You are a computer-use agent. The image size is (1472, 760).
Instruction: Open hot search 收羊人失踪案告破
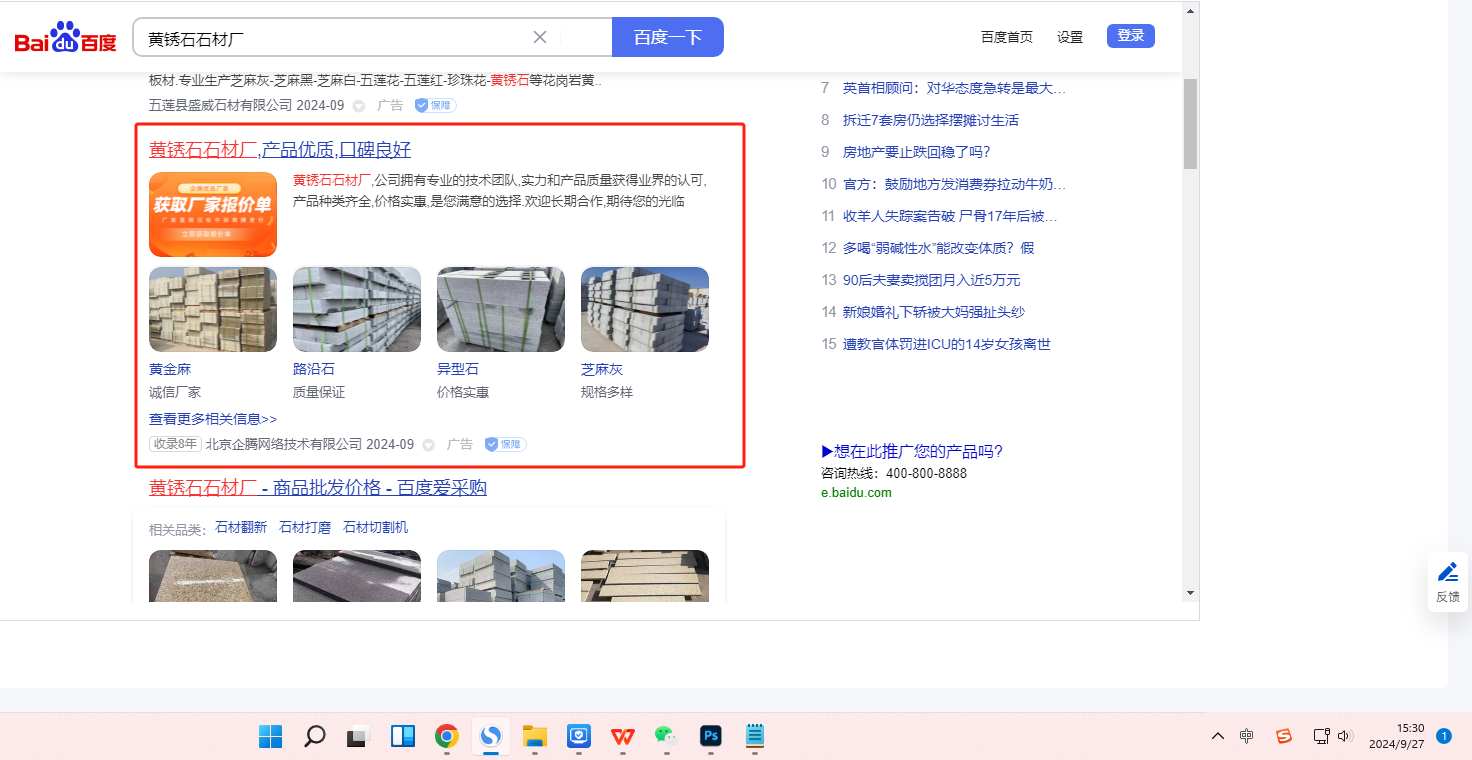(x=950, y=216)
